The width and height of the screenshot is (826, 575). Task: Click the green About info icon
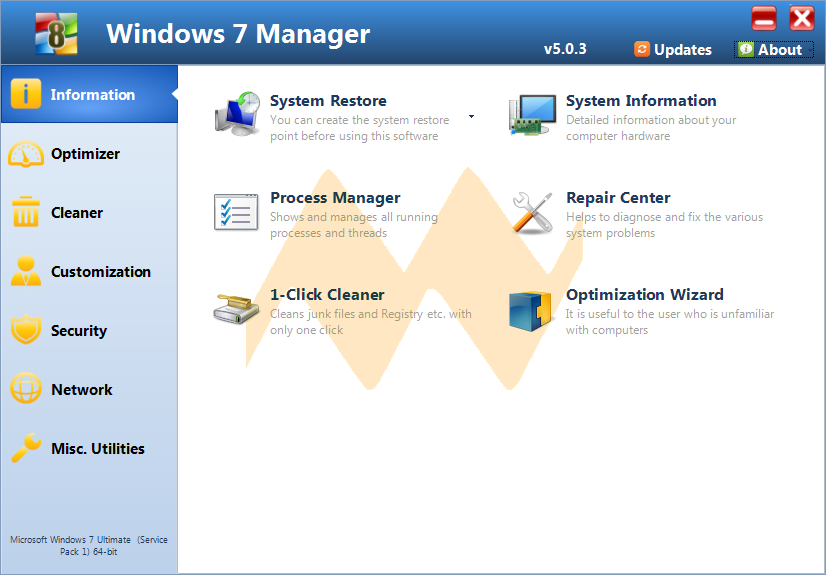[x=745, y=49]
